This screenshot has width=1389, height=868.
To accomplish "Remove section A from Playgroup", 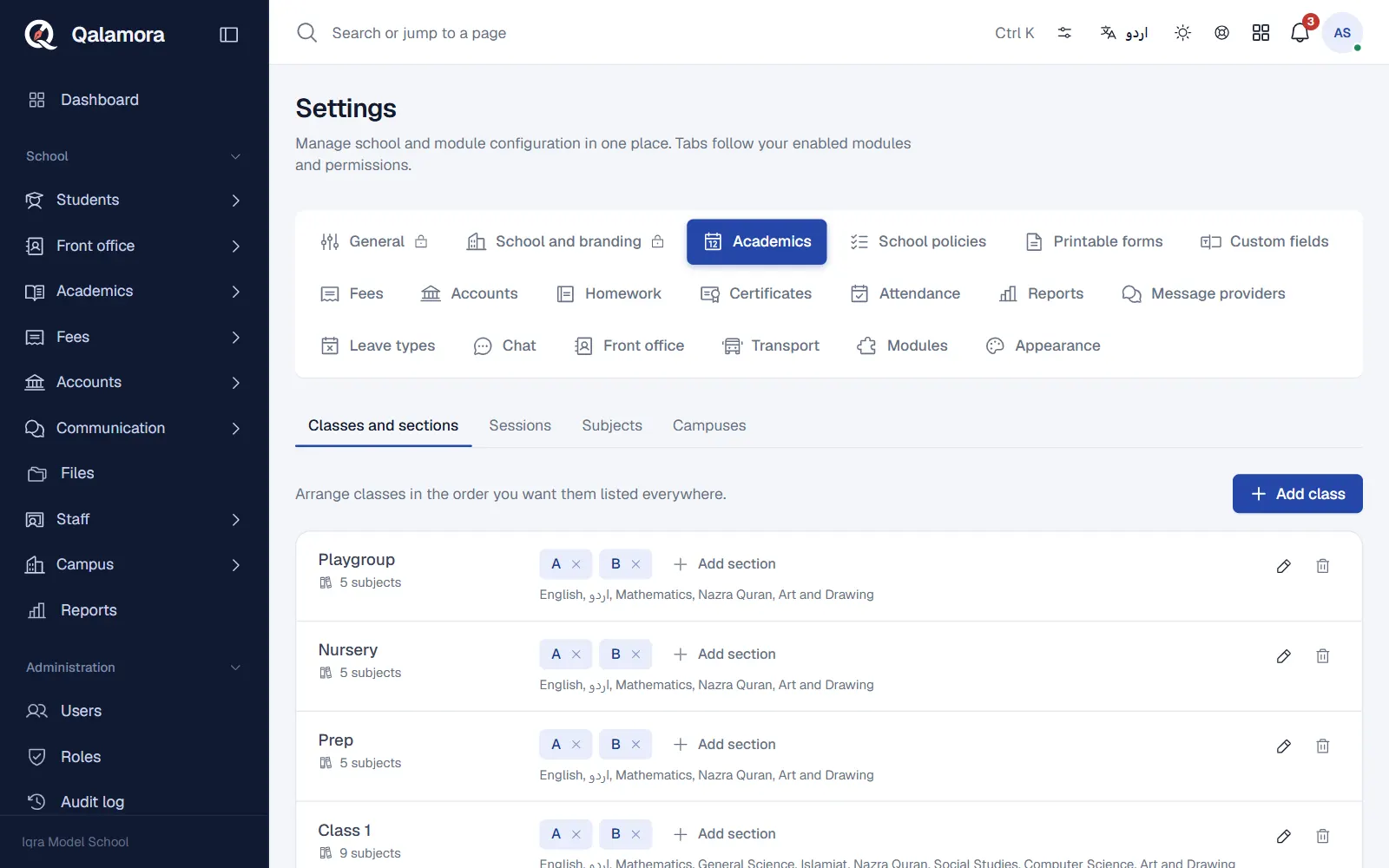I will click(576, 564).
